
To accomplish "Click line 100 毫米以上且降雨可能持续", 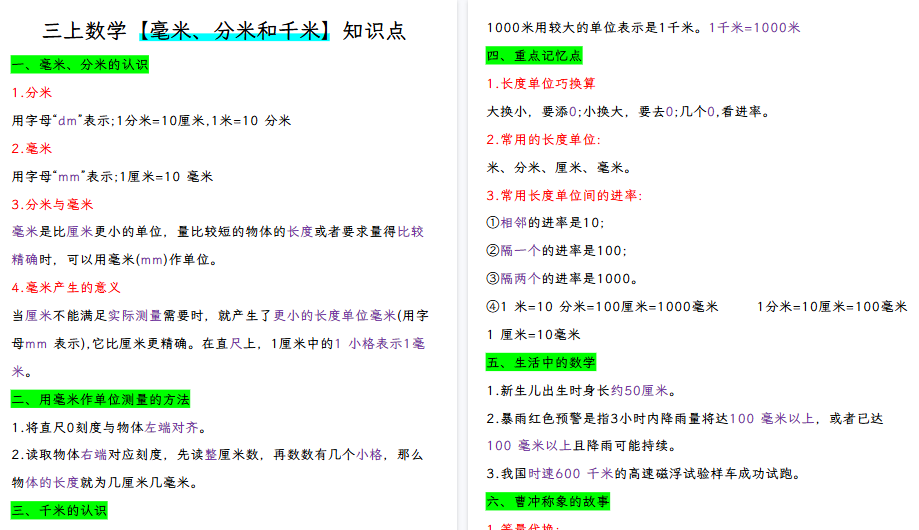I will [582, 446].
